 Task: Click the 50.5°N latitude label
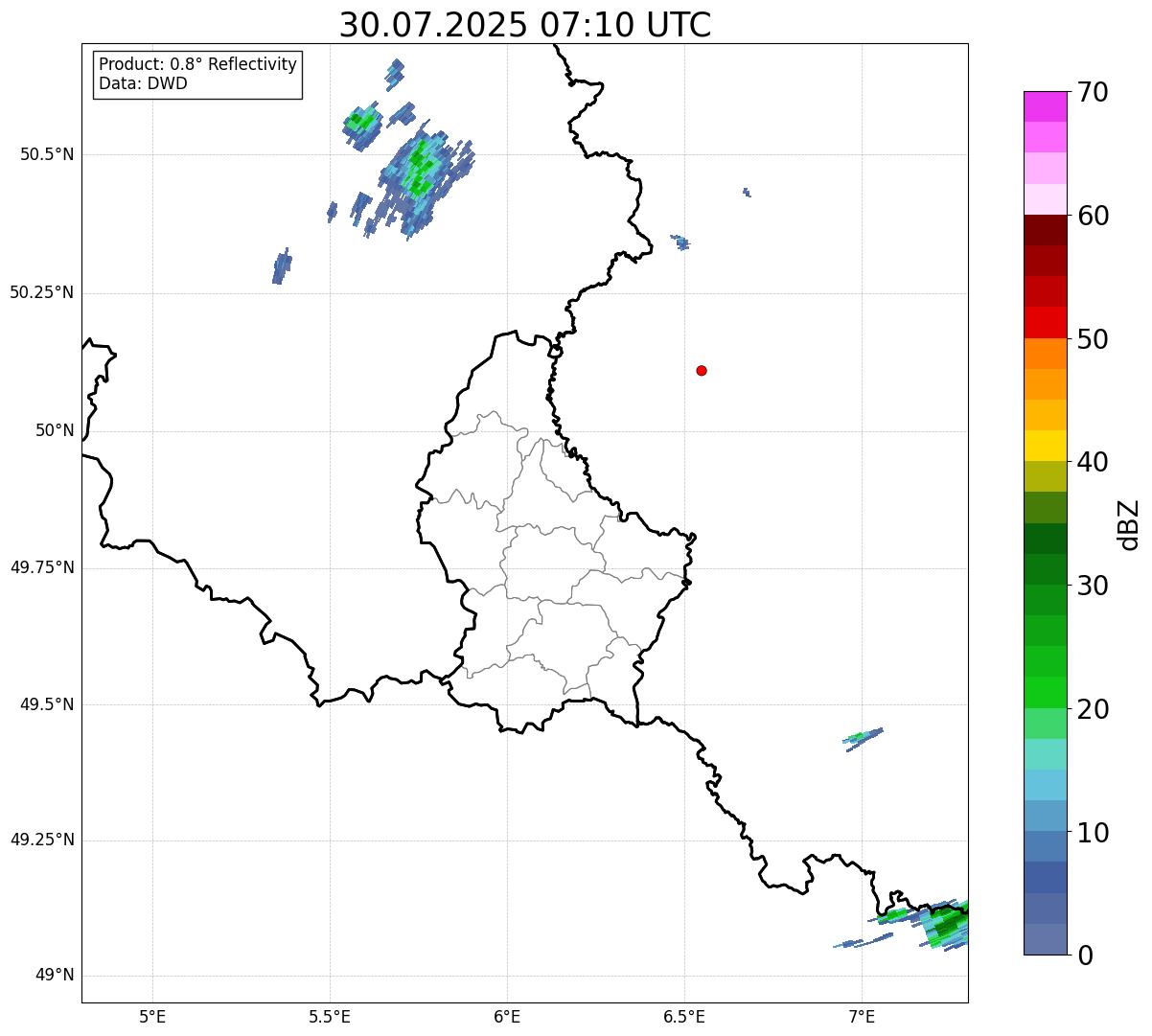pos(46,154)
